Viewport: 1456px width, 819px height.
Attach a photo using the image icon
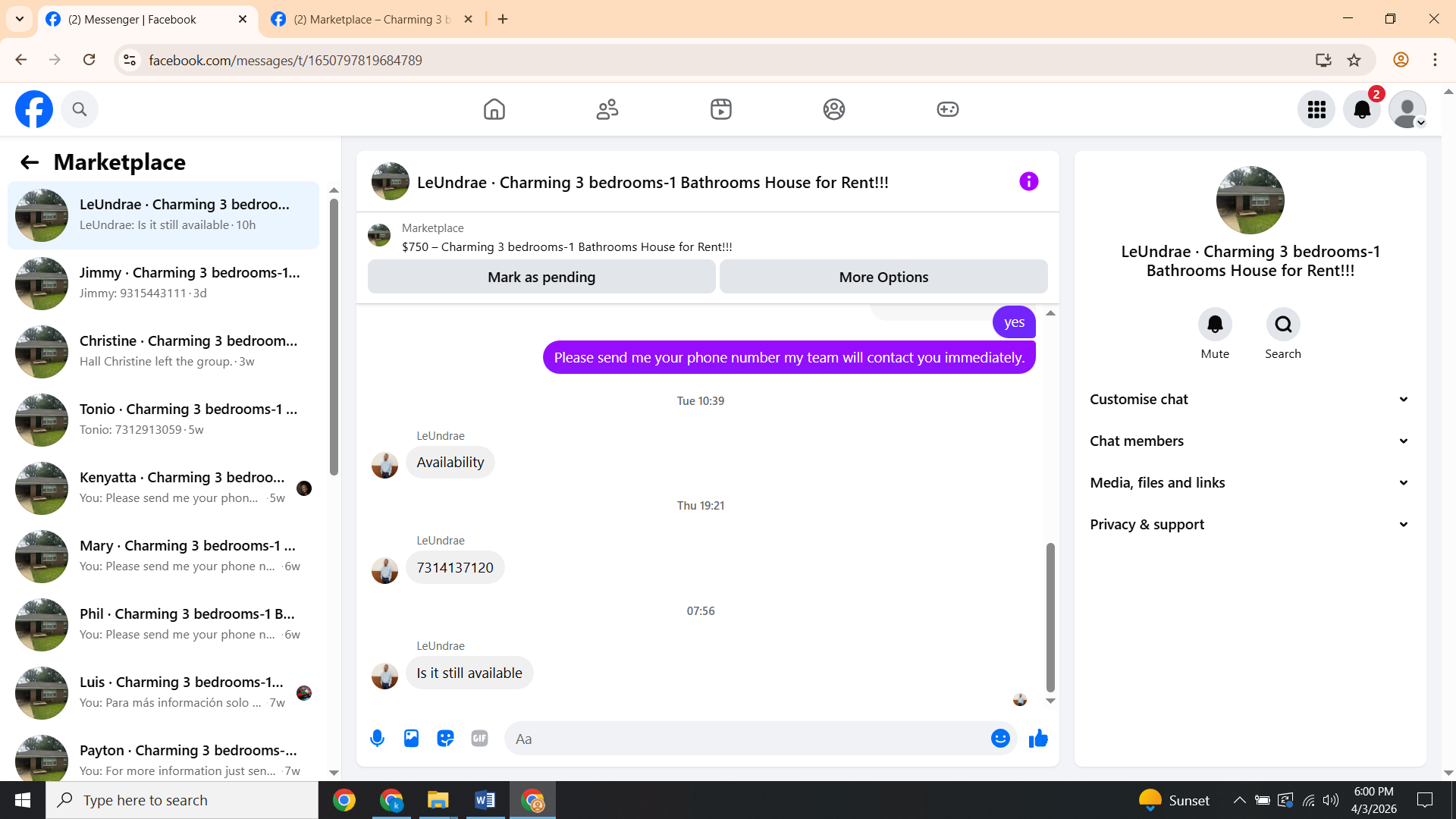411,739
